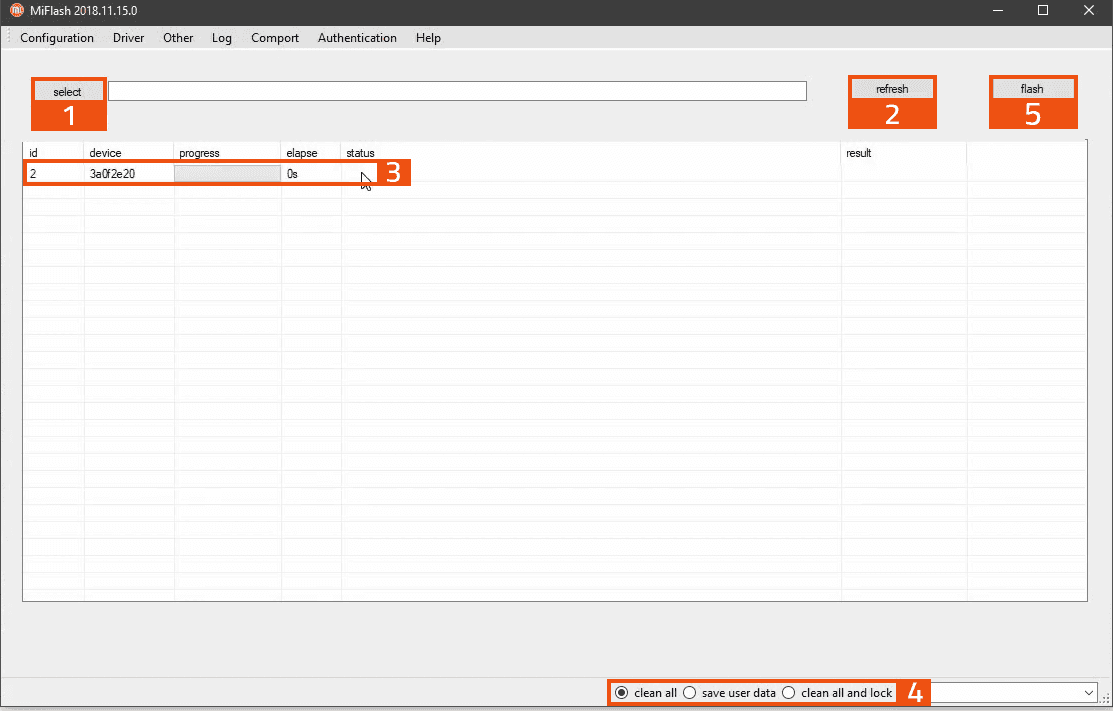Viewport: 1113px width, 711px height.
Task: Open the Authentication menu
Action: [x=357, y=38]
